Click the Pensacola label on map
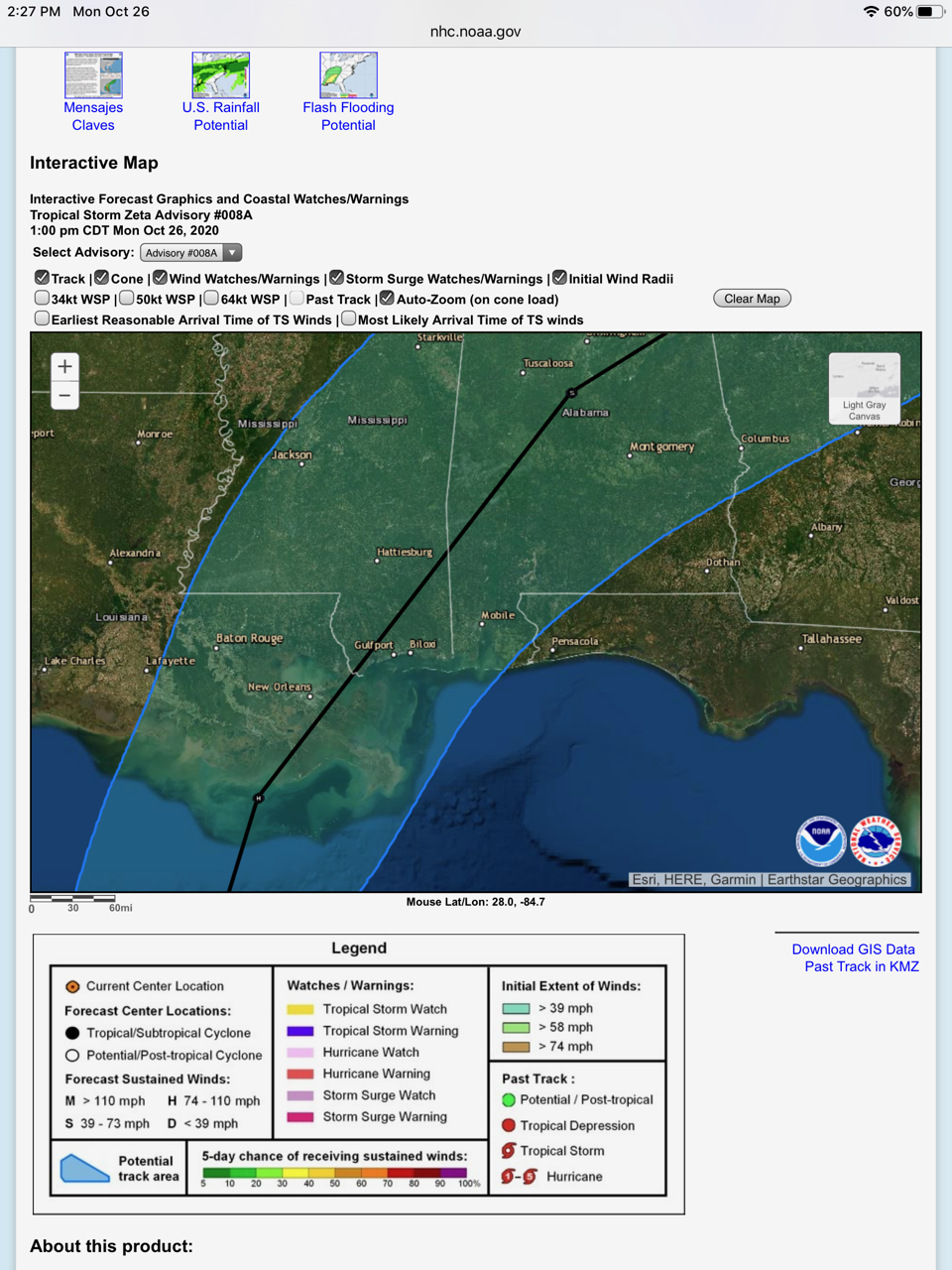 (575, 641)
